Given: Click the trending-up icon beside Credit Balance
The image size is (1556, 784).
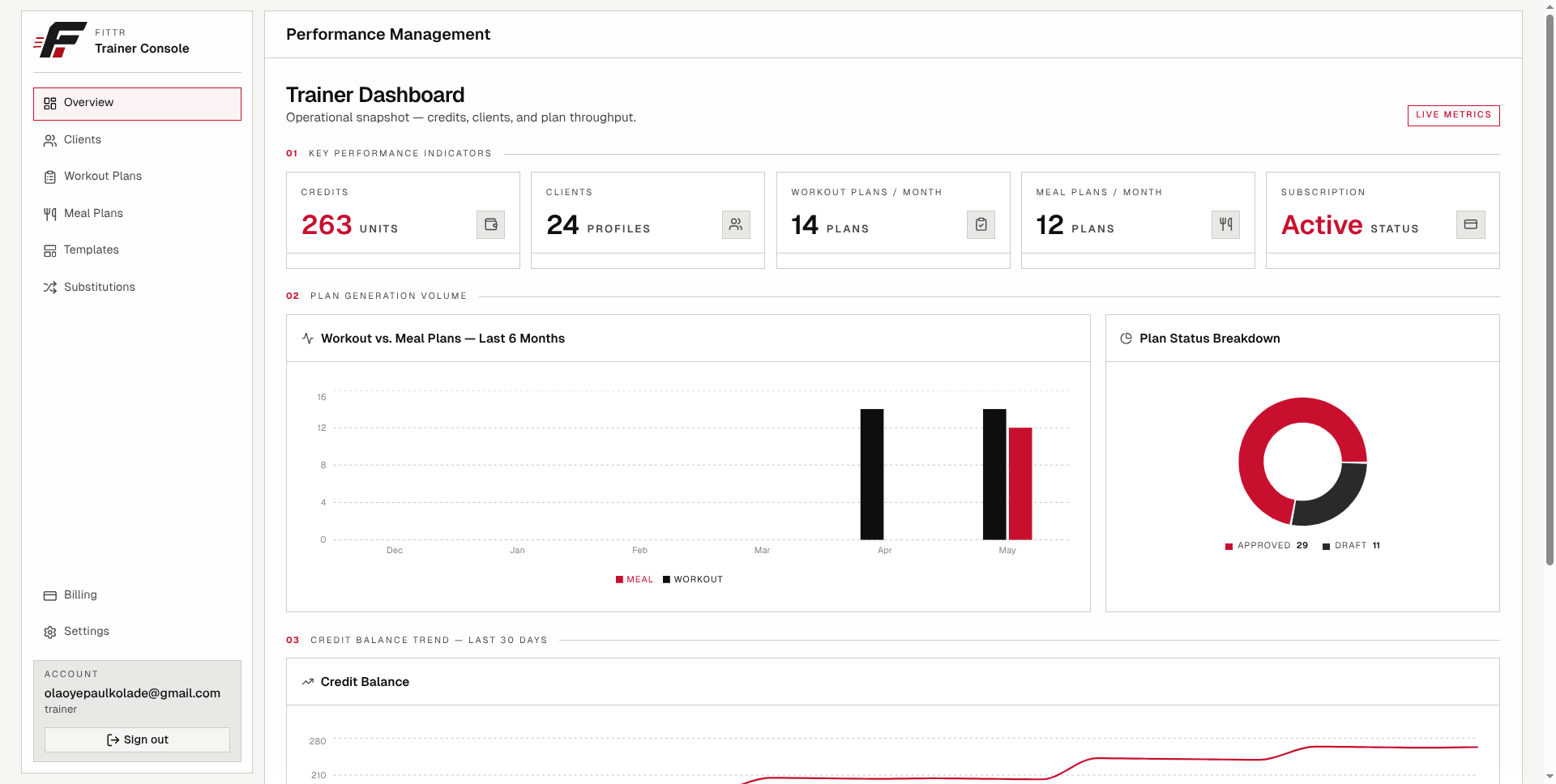Looking at the screenshot, I should (x=308, y=682).
